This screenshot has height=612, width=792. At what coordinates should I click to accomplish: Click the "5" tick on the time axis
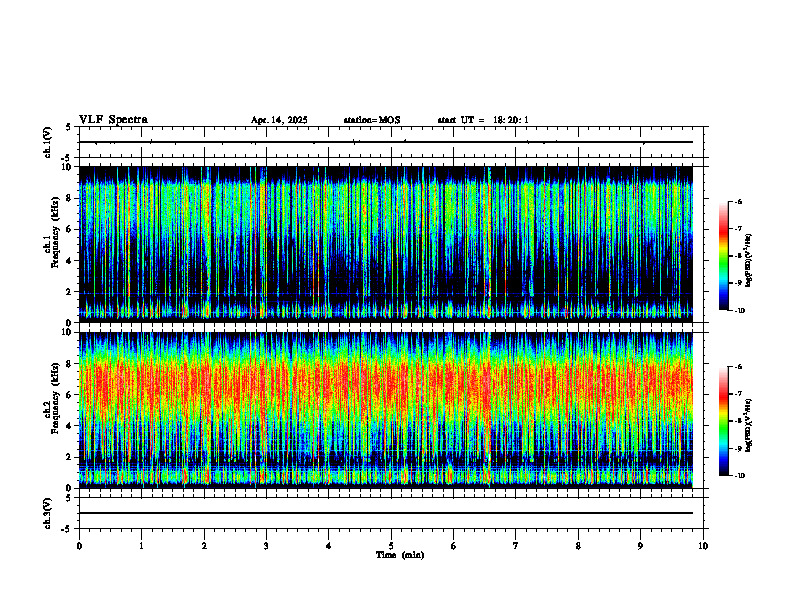click(x=391, y=546)
